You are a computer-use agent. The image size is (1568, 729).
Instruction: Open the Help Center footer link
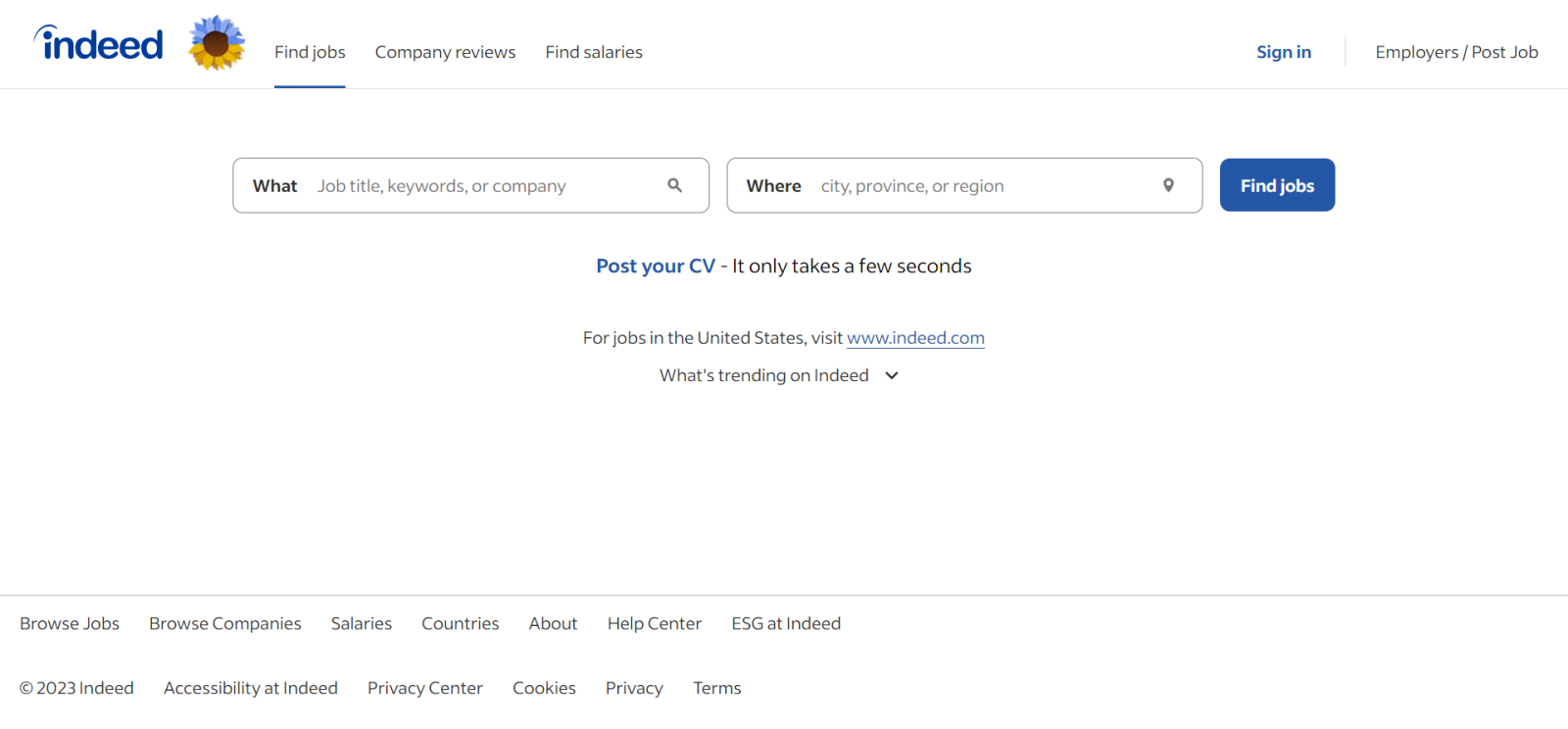click(655, 623)
